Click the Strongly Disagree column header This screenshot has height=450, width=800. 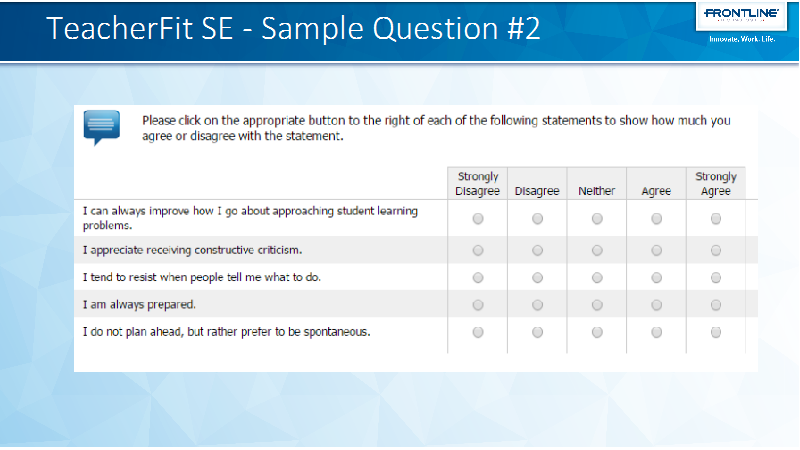click(x=478, y=184)
